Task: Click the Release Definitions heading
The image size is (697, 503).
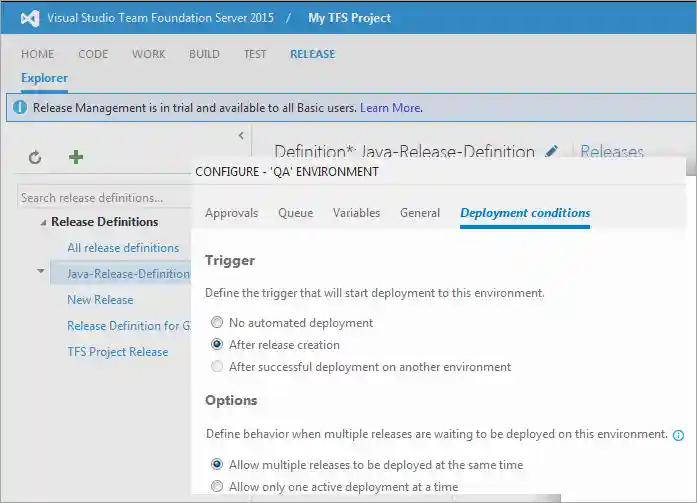Action: tap(104, 222)
